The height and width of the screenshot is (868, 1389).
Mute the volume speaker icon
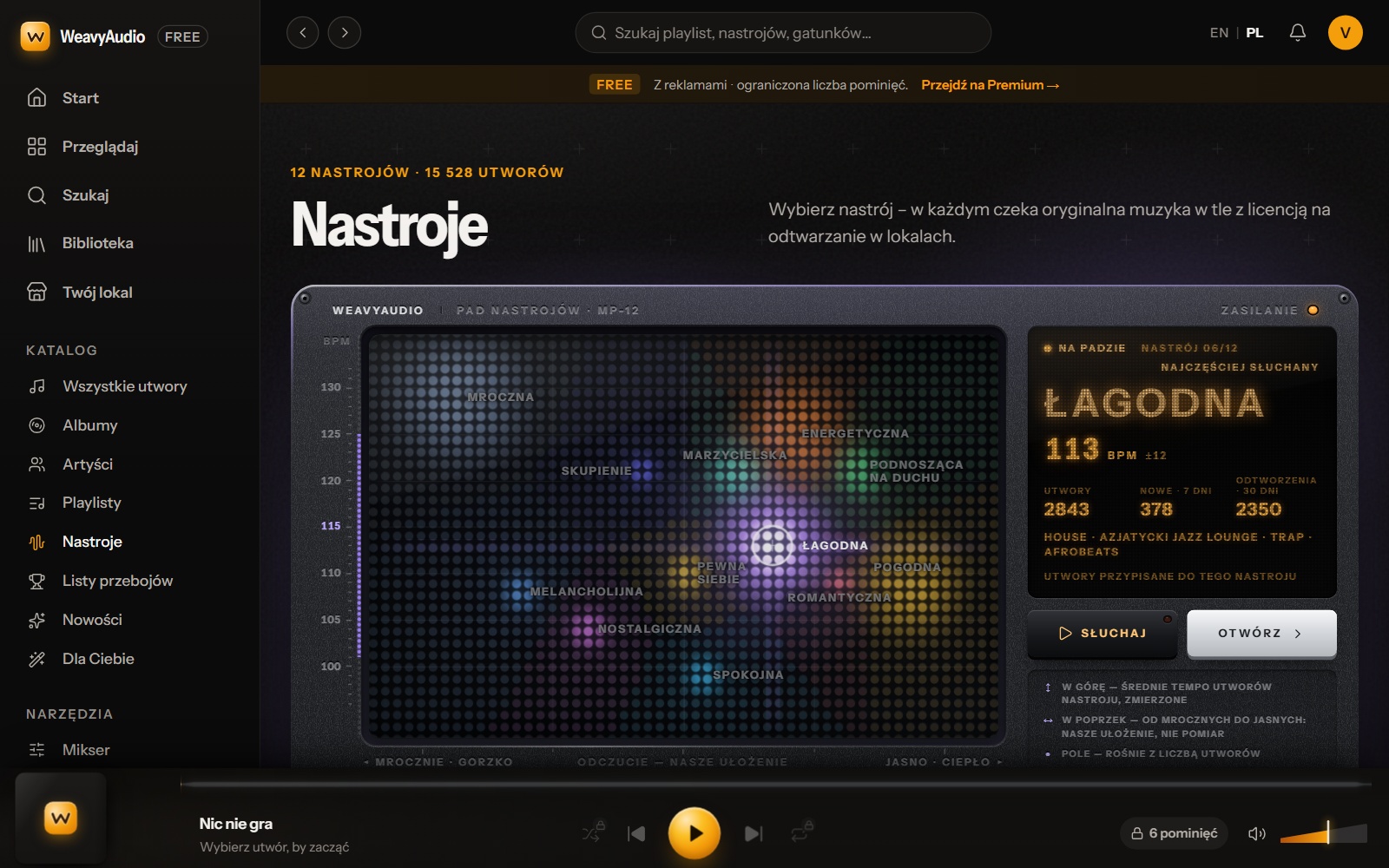1257,833
